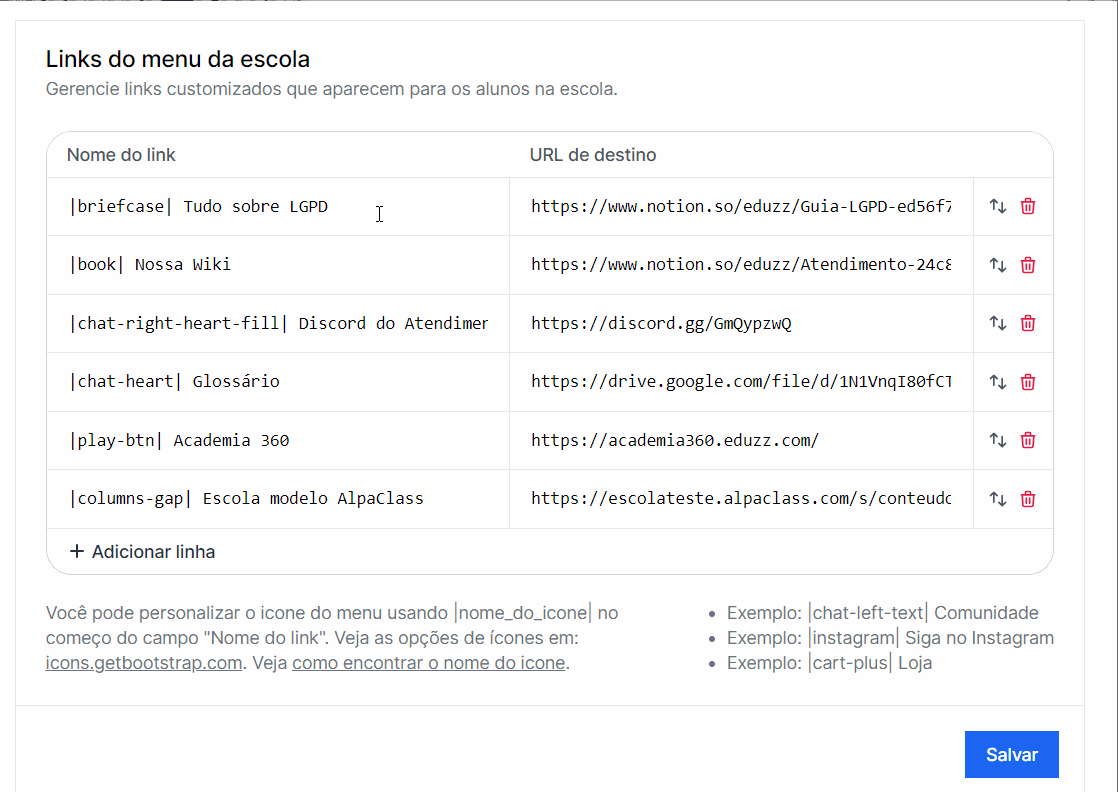Viewport: 1118px width, 792px height.
Task: Click the Academia 360 URL field
Action: pos(740,440)
